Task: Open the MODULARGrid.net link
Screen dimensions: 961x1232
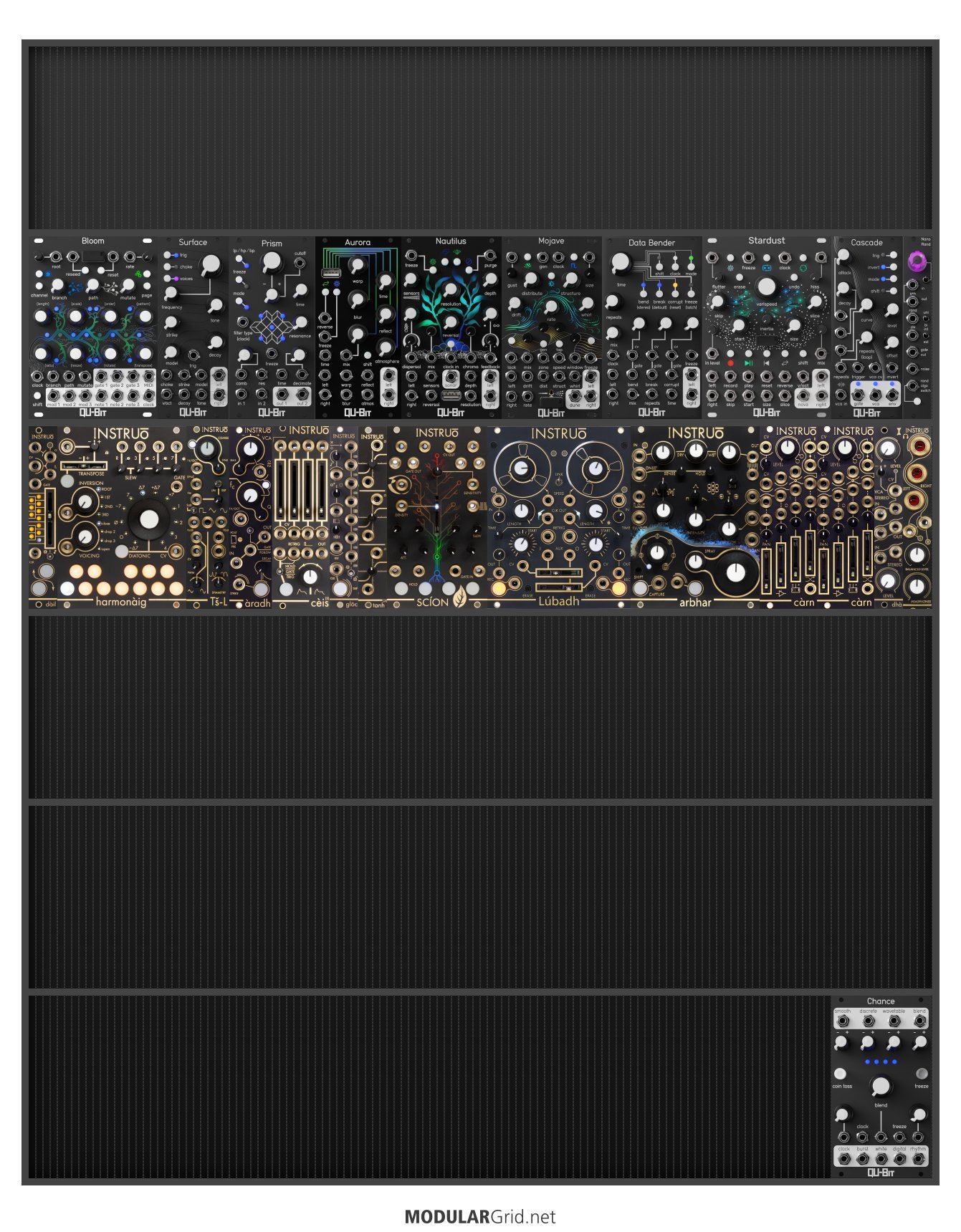Action: coord(480,1217)
